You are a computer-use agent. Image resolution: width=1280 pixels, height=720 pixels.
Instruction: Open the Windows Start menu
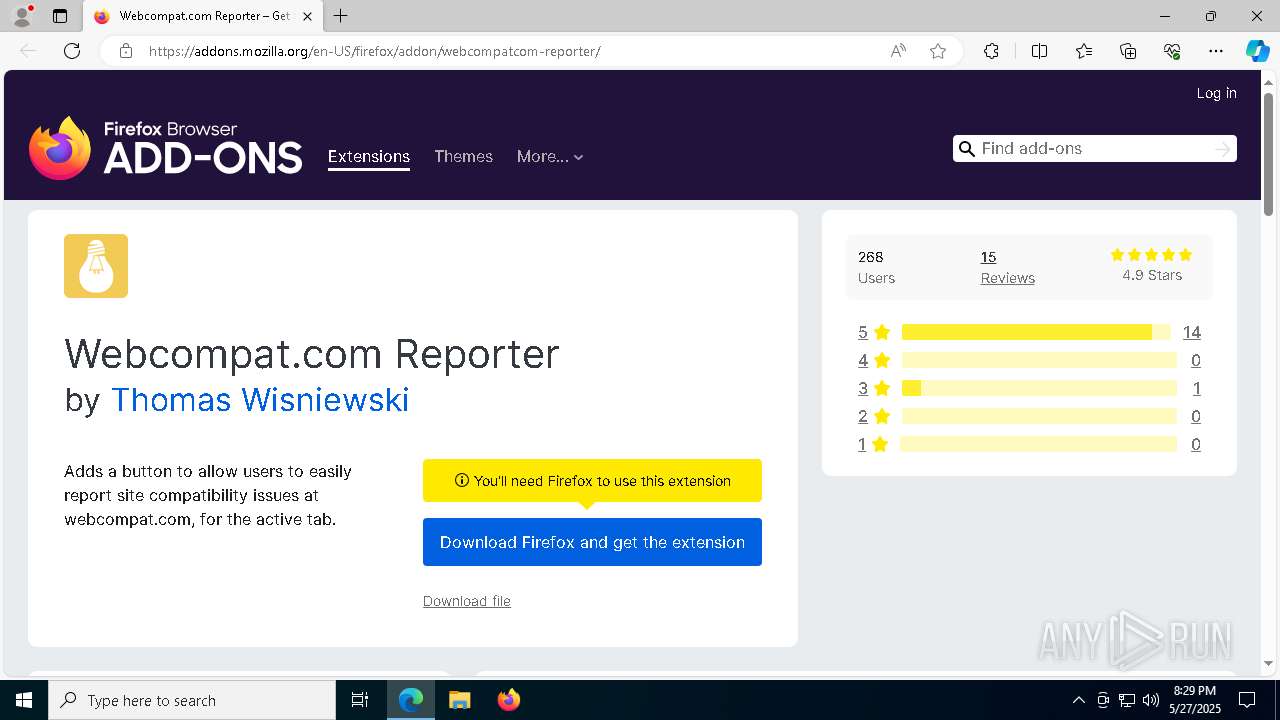click(x=24, y=700)
